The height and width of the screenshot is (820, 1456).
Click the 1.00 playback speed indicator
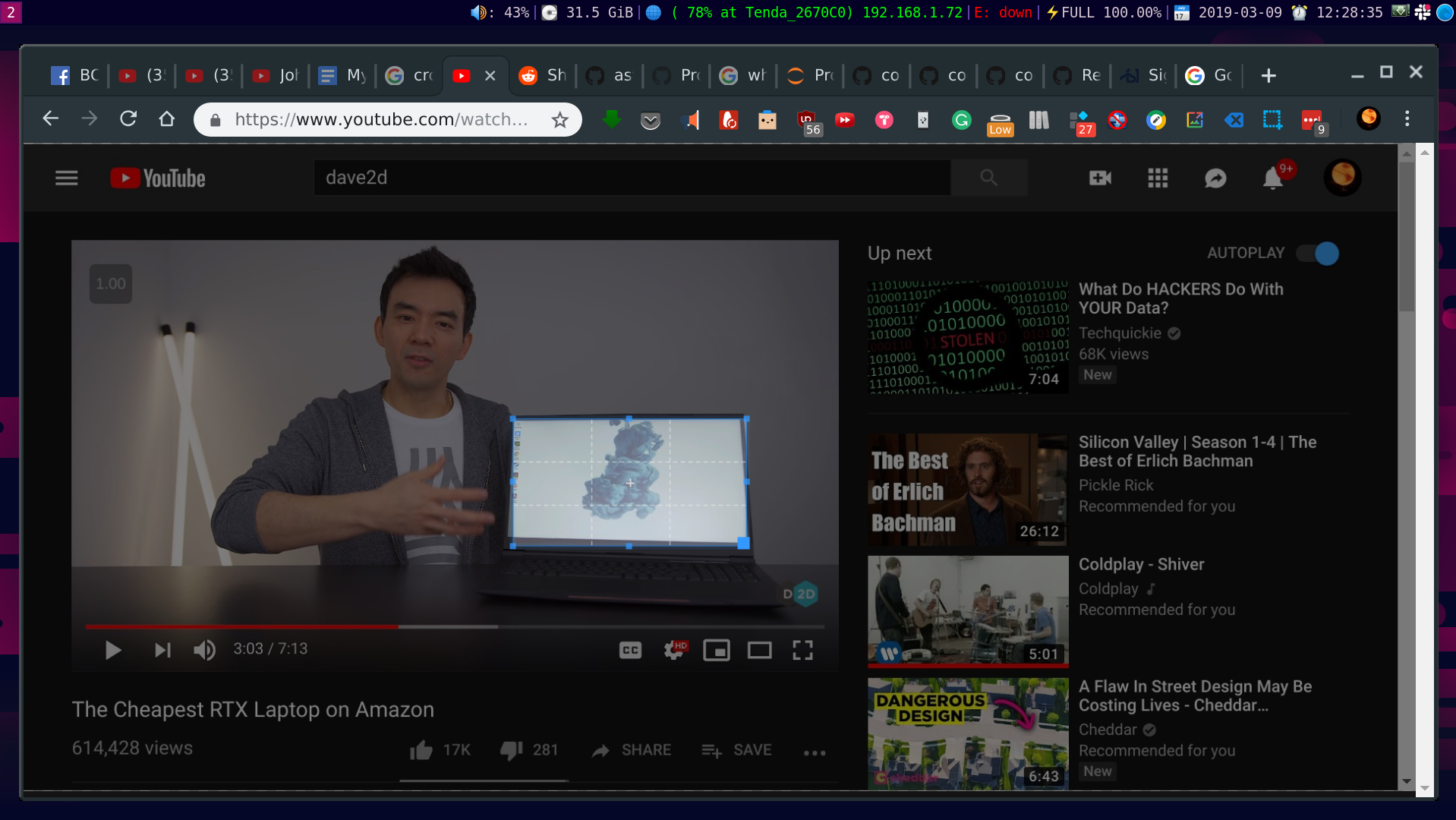tap(111, 284)
